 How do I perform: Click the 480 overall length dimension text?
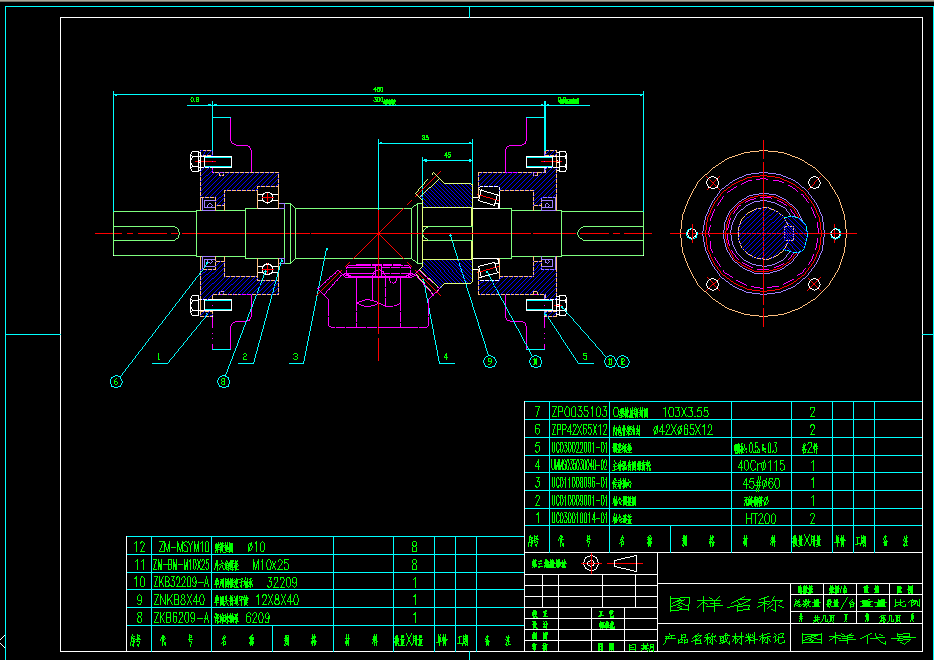tap(379, 91)
